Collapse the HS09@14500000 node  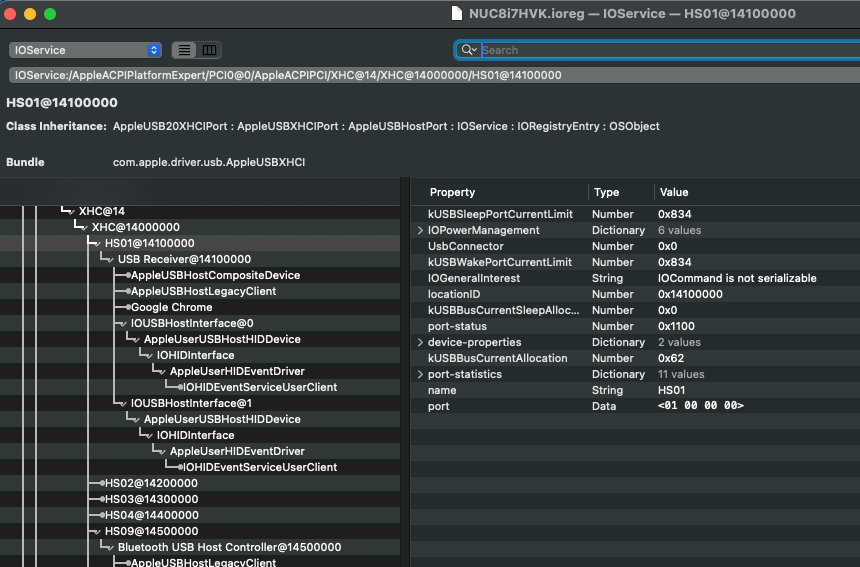click(x=97, y=531)
